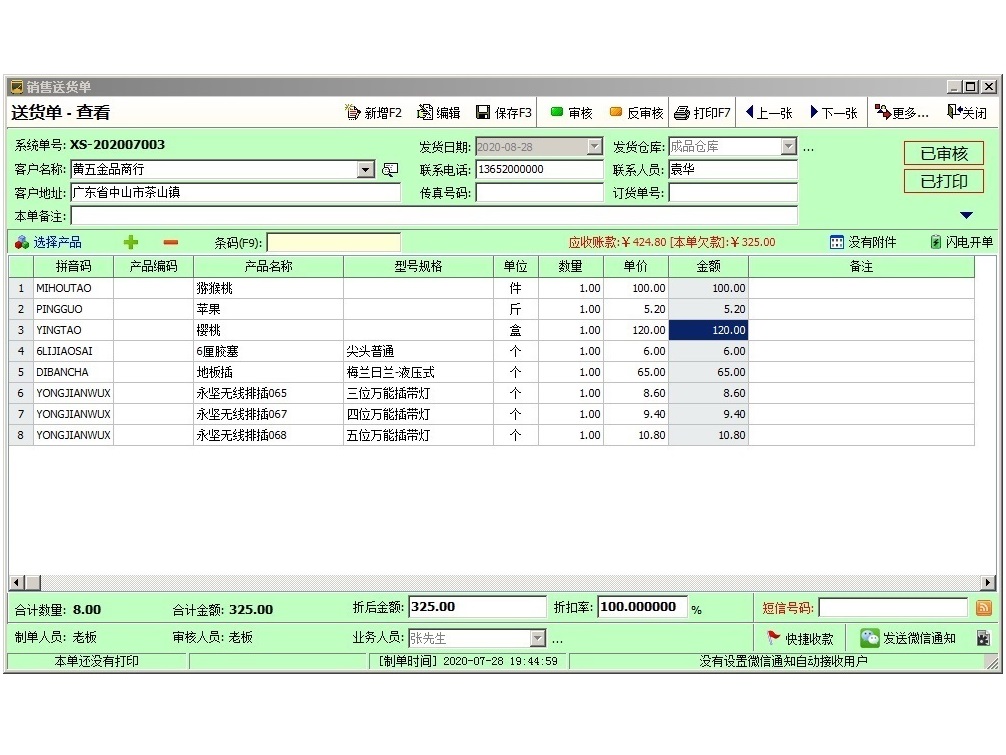Go to the next document with 下一张
The height and width of the screenshot is (755, 1006).
click(x=834, y=113)
